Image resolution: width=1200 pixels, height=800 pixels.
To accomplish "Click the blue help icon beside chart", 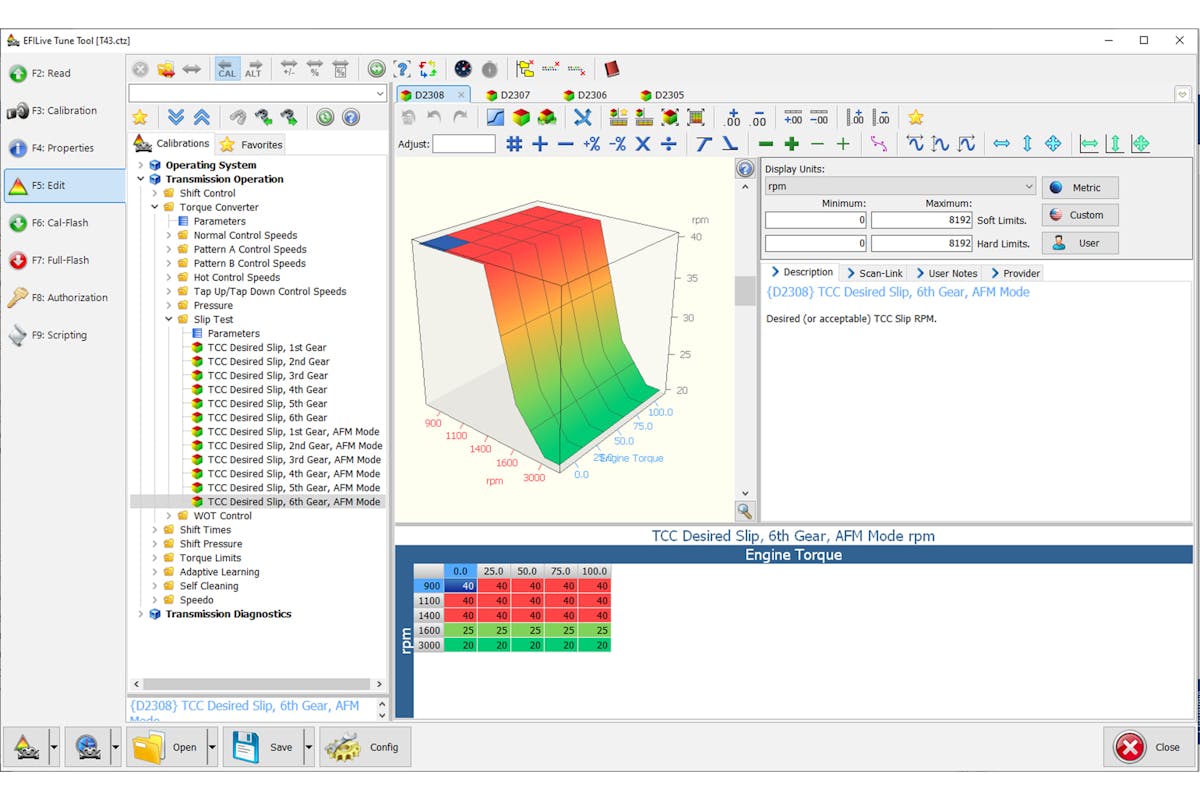I will click(x=744, y=169).
